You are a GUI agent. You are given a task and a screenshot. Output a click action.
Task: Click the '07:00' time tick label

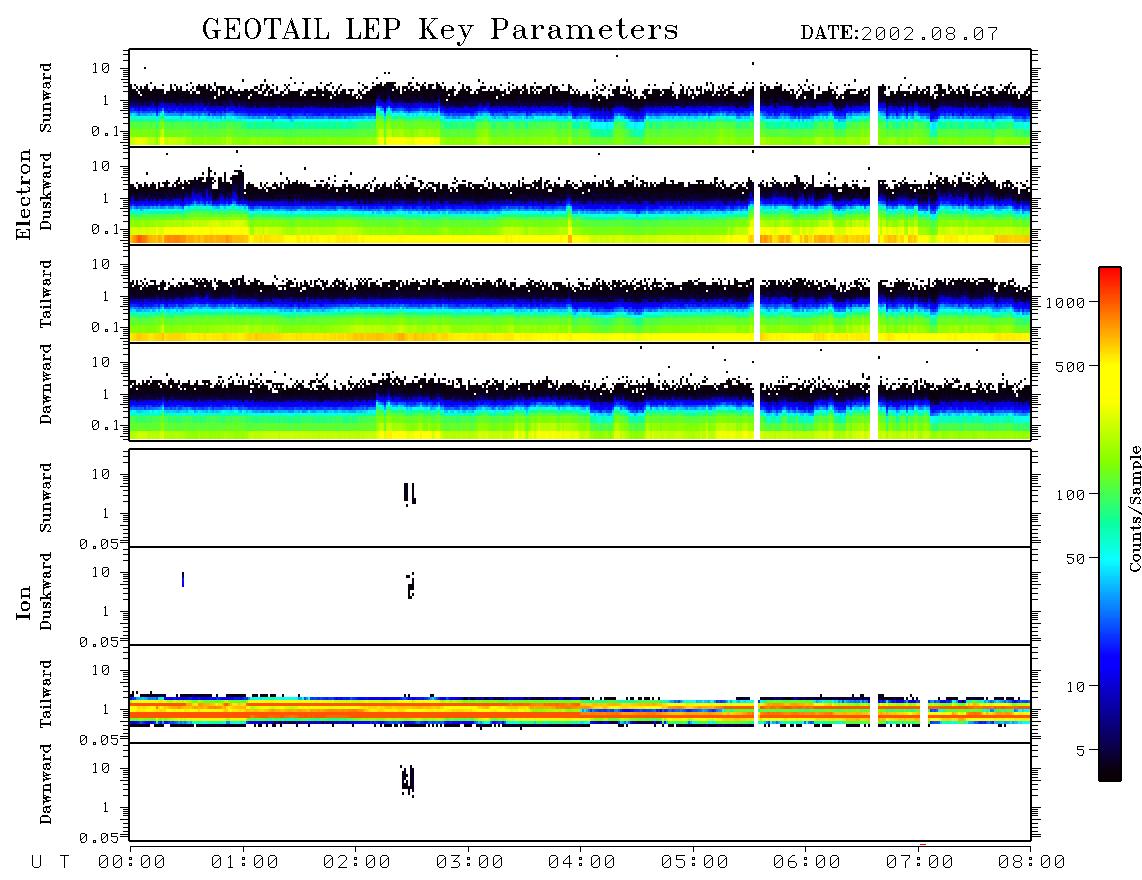tap(920, 863)
